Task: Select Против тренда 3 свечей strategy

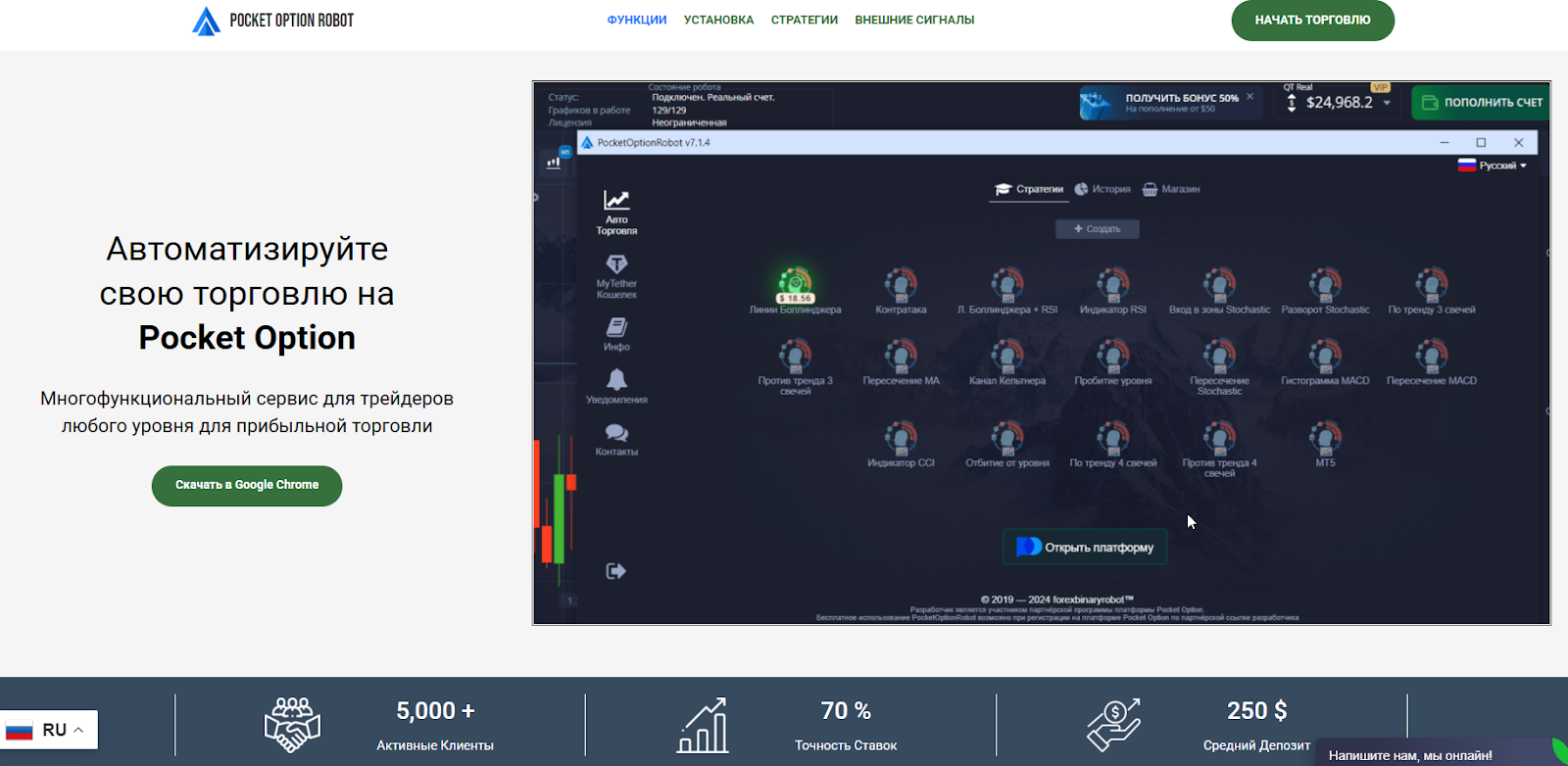Action: [795, 356]
